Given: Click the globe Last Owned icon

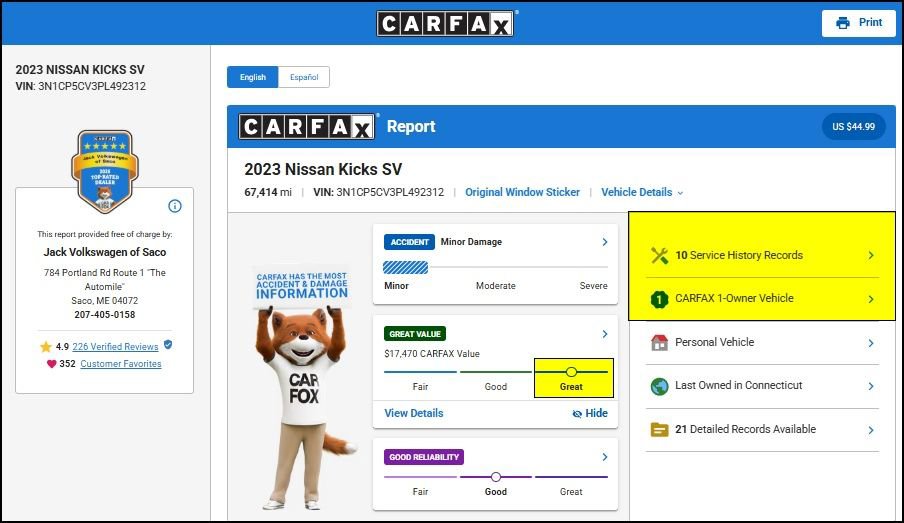Looking at the screenshot, I should (x=659, y=386).
